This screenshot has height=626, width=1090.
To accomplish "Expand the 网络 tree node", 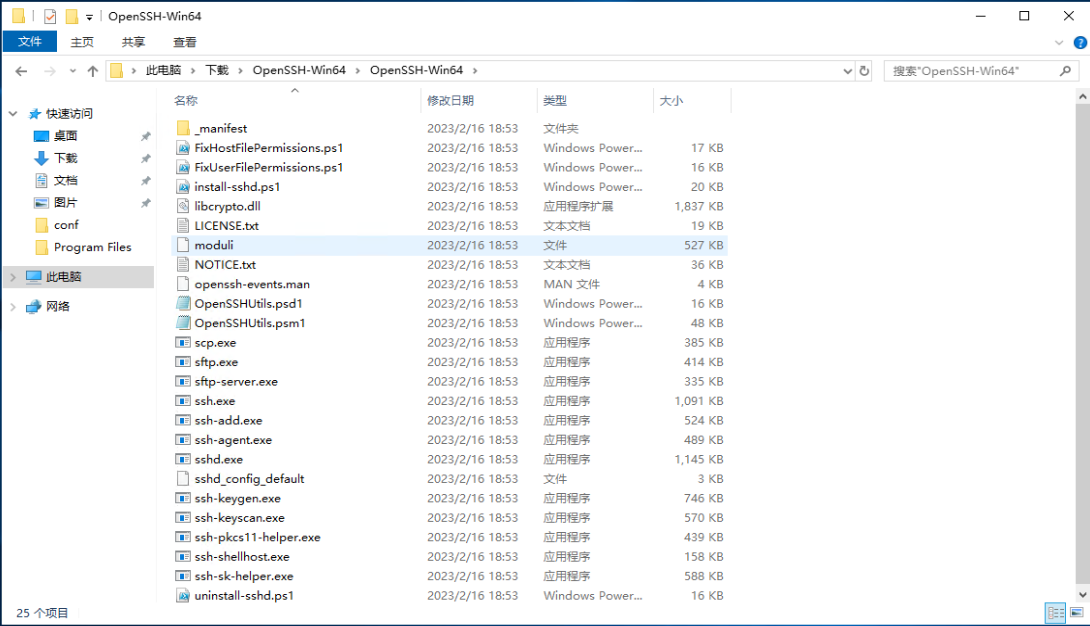I will pyautogui.click(x=13, y=306).
